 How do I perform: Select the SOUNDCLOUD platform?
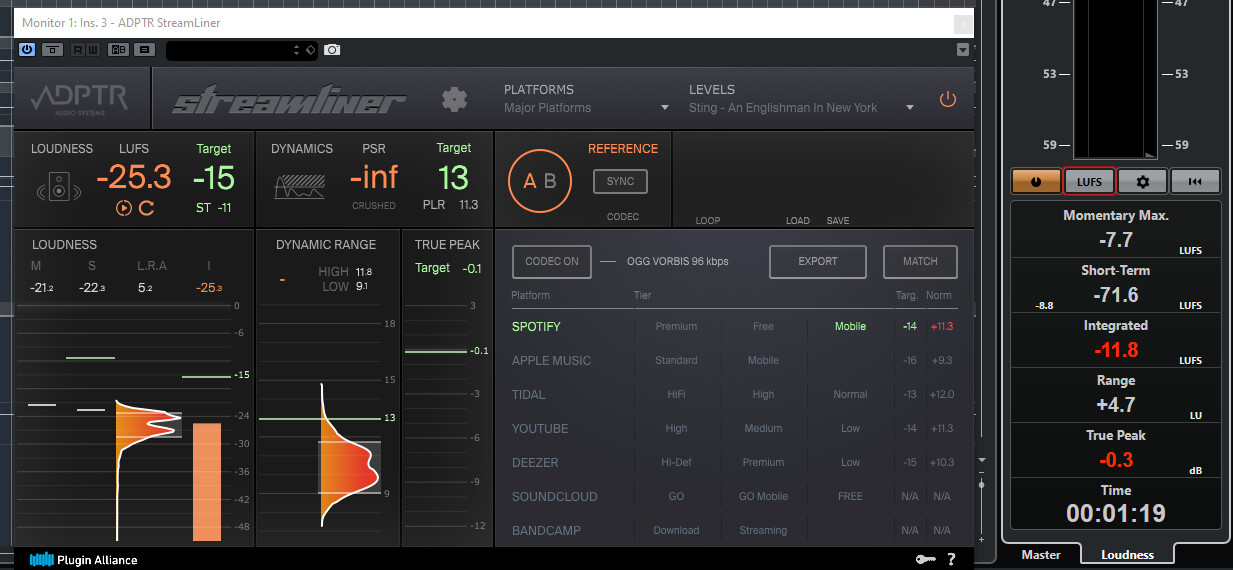(554, 496)
